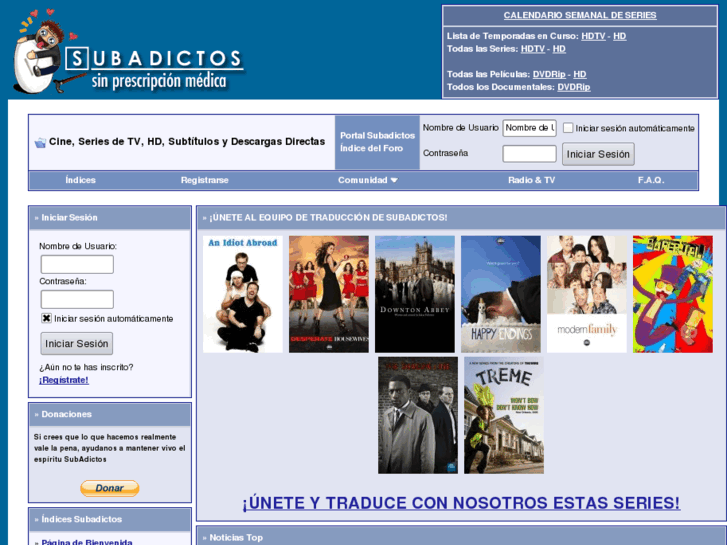
Task: Open Calendario Semanal de Series link
Action: click(580, 15)
